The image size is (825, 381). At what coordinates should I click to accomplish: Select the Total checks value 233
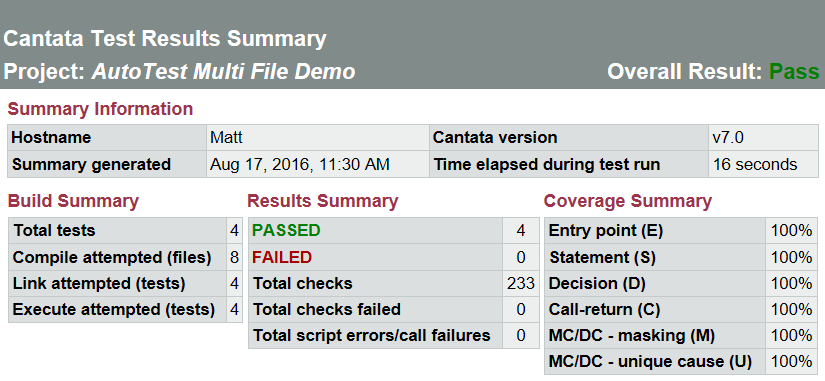[x=520, y=284]
